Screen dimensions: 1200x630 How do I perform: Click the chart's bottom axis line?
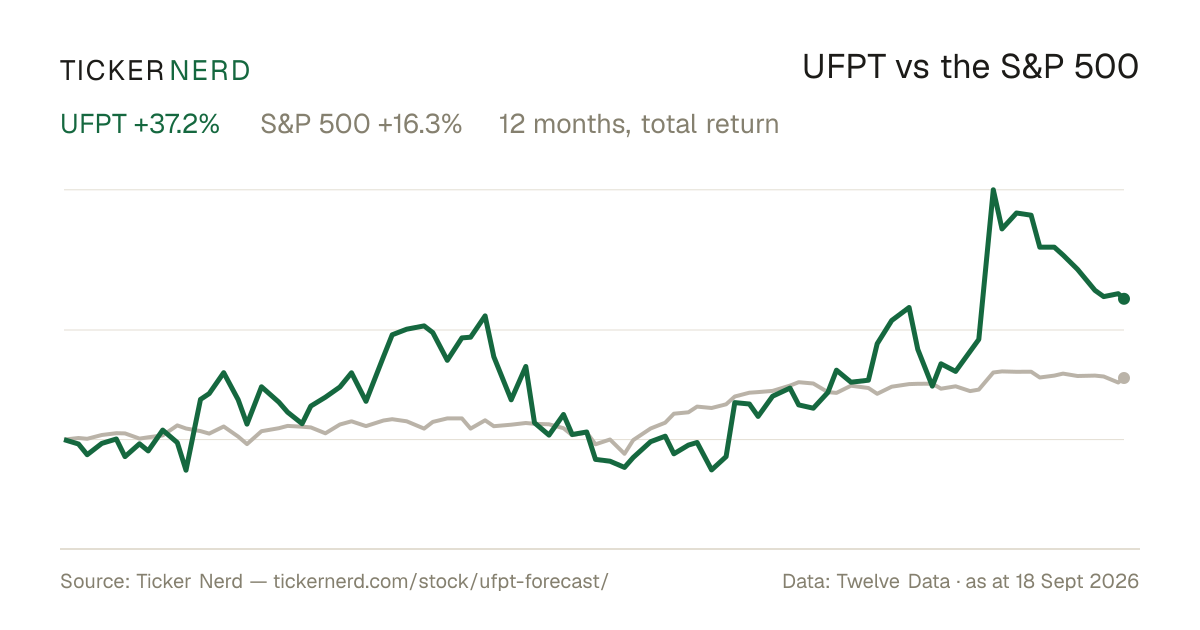coord(600,548)
